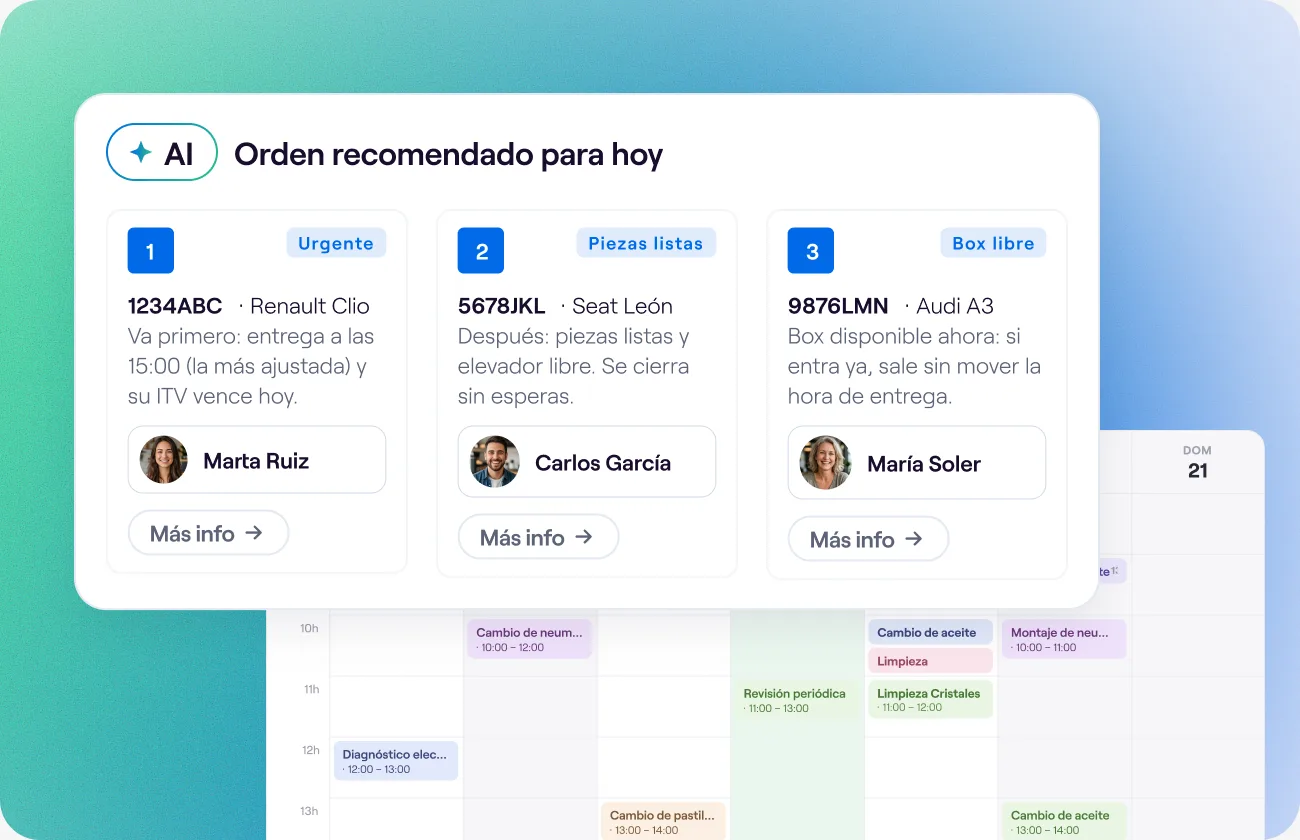Click the Renault Clio model text

point(310,306)
